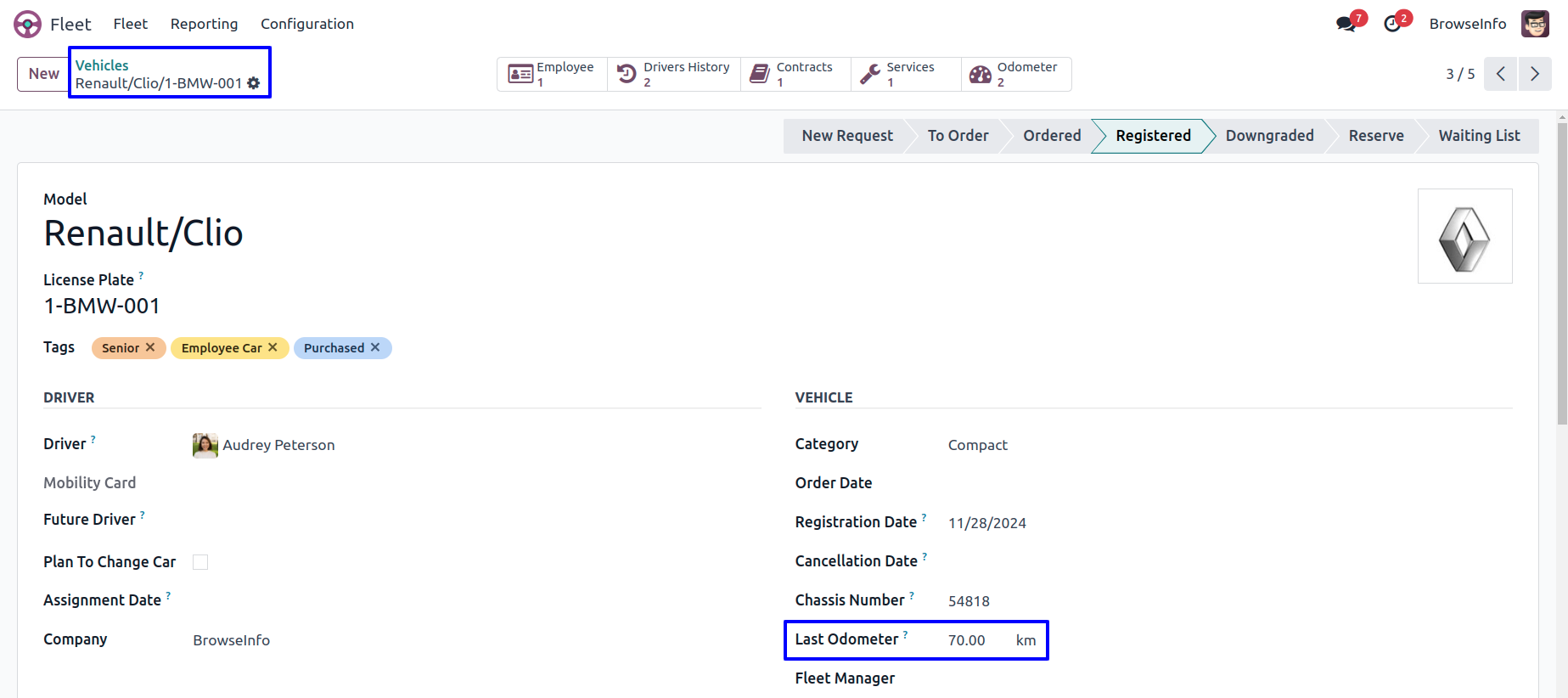This screenshot has width=1568, height=698.
Task: Open License Plate help tooltip question mark
Action: (141, 275)
